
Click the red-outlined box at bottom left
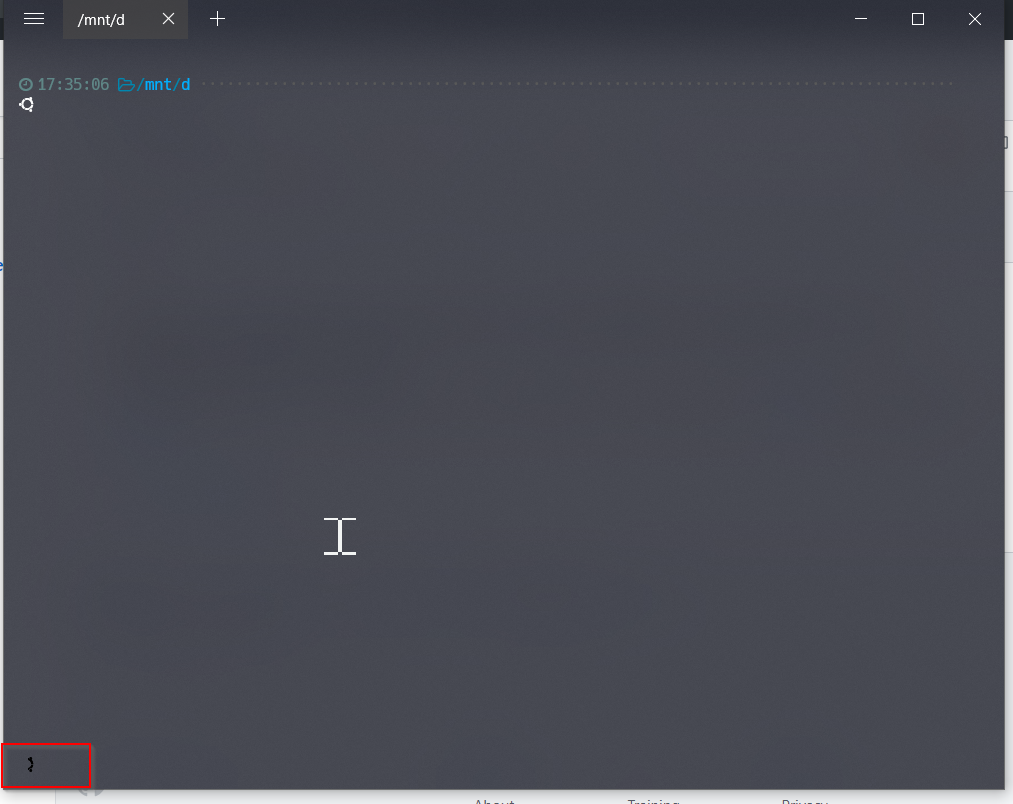(x=47, y=766)
